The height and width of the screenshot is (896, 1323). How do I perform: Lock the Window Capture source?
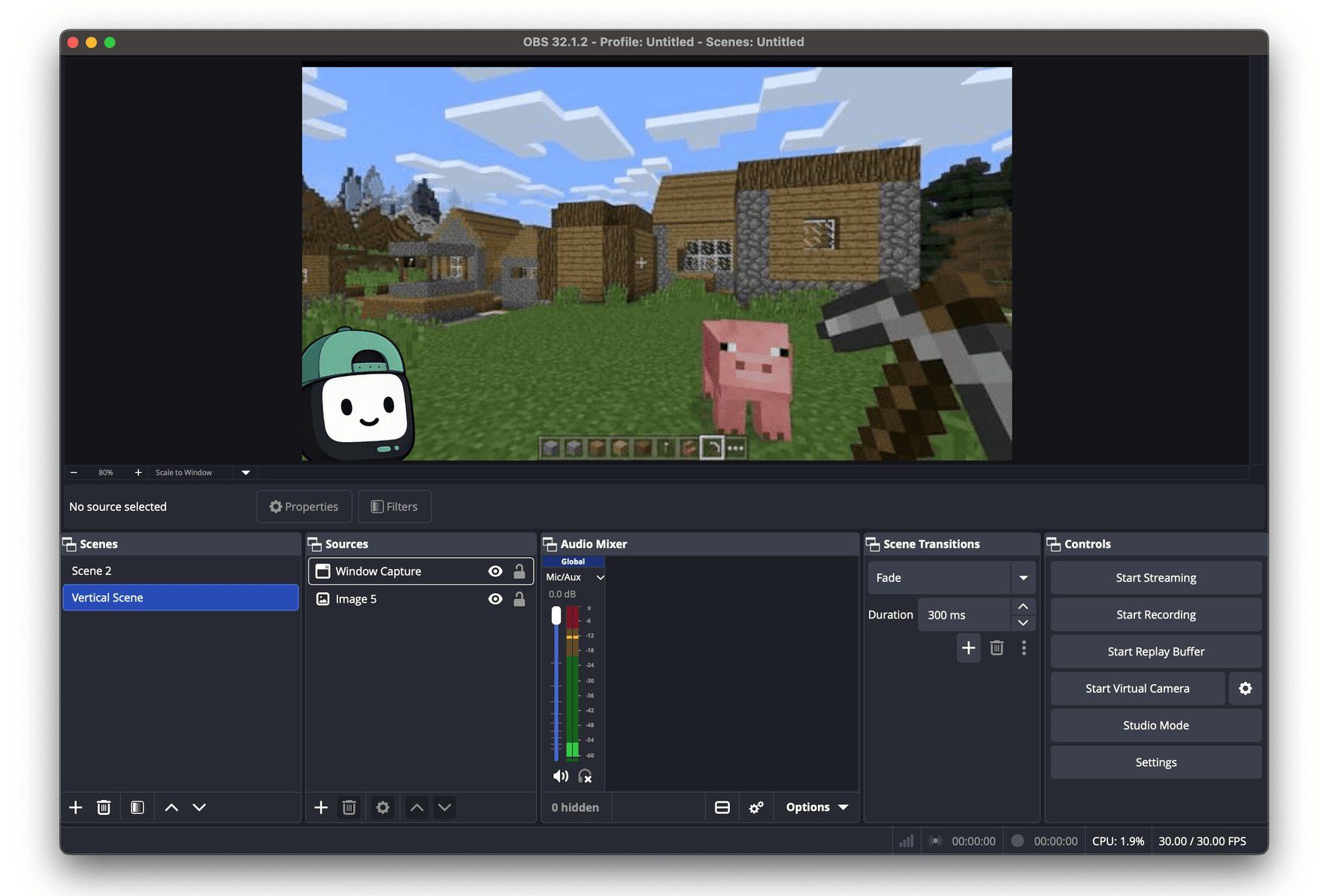[x=519, y=571]
